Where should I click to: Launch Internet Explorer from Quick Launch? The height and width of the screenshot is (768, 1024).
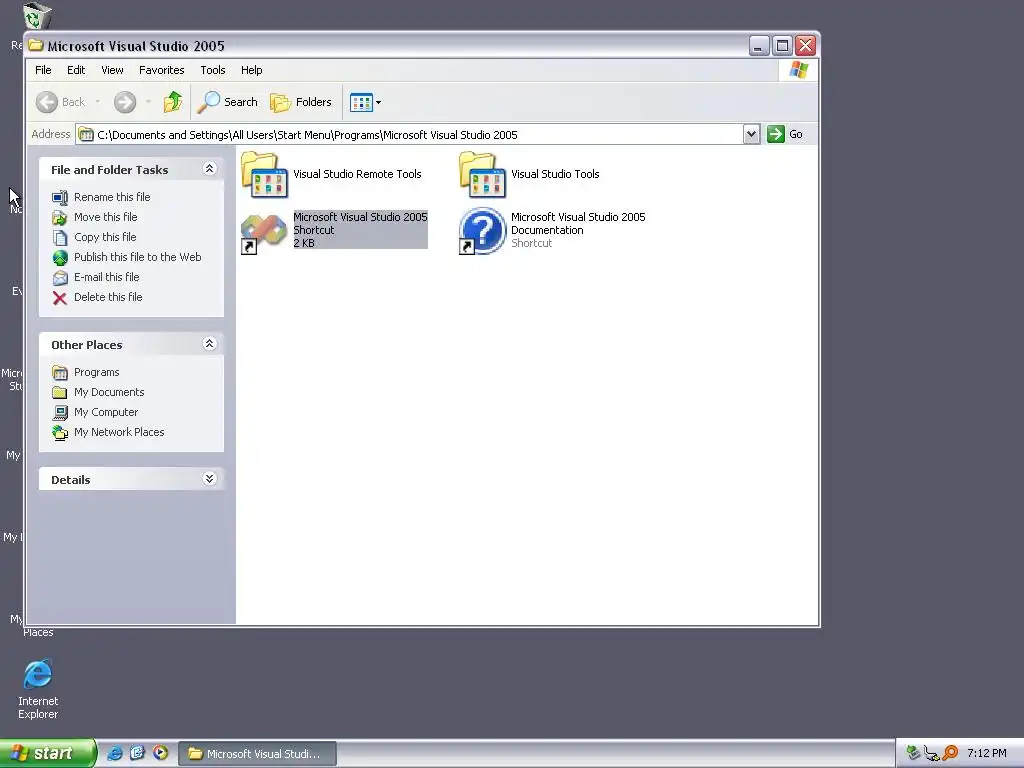pyautogui.click(x=114, y=753)
